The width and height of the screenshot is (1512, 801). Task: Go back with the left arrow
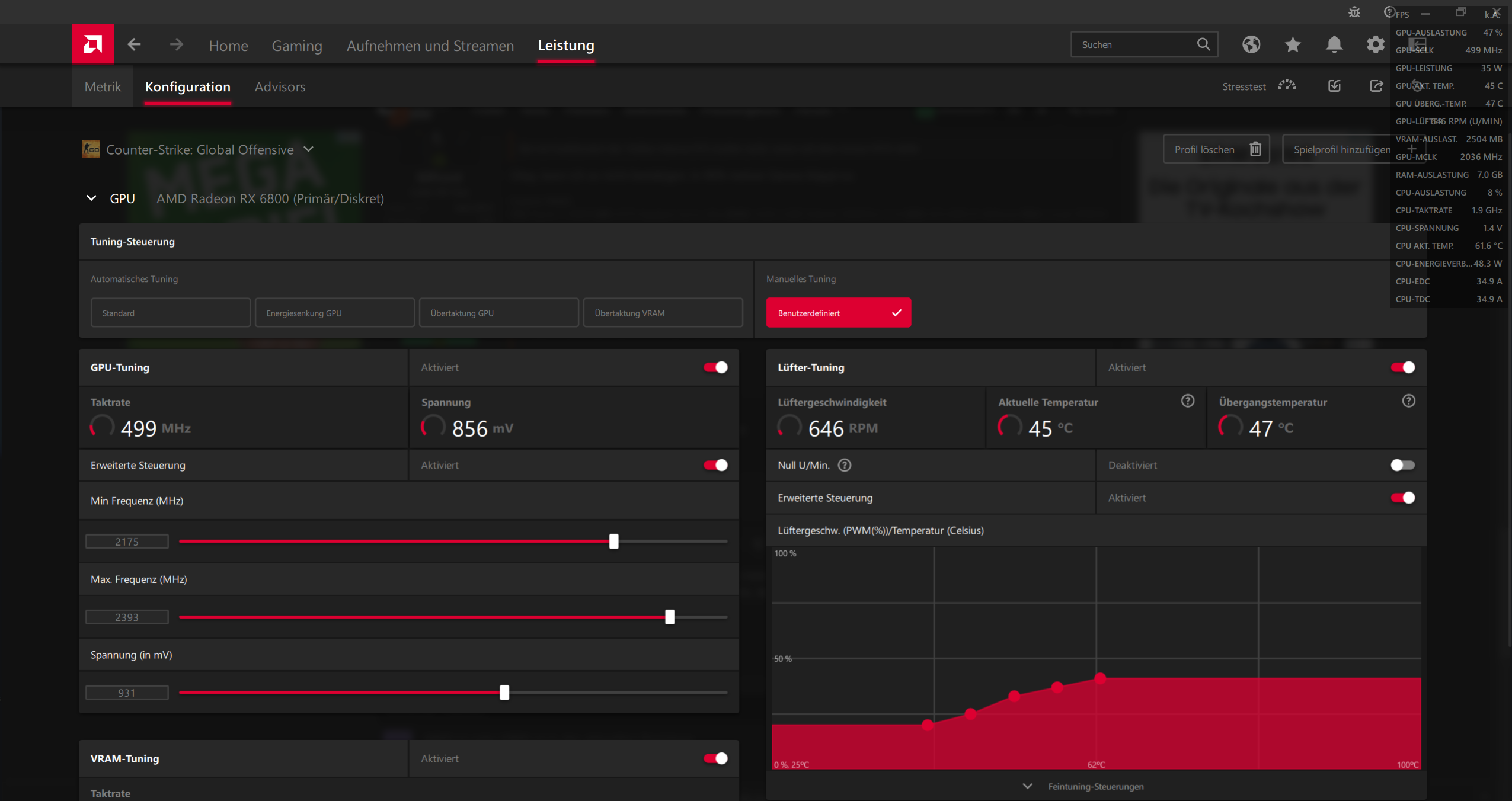(134, 44)
